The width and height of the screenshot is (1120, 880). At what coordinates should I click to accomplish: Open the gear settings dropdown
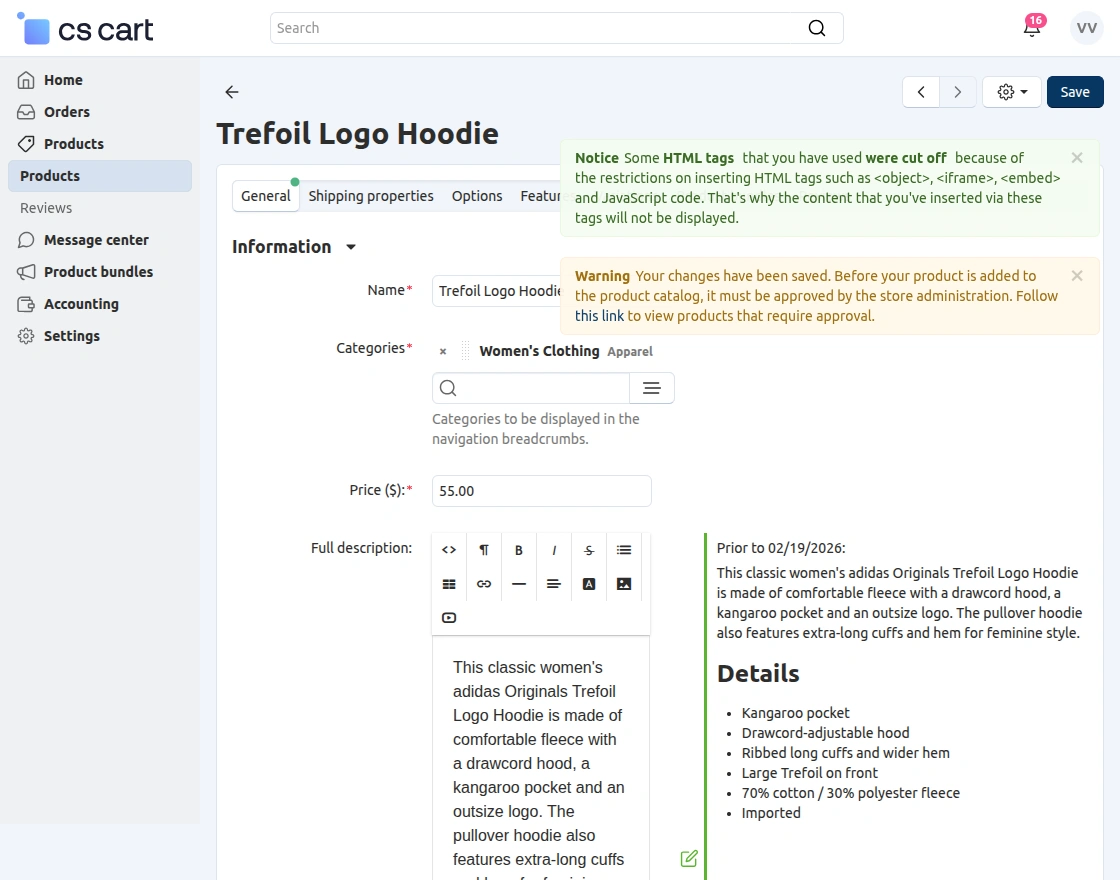pos(1011,91)
